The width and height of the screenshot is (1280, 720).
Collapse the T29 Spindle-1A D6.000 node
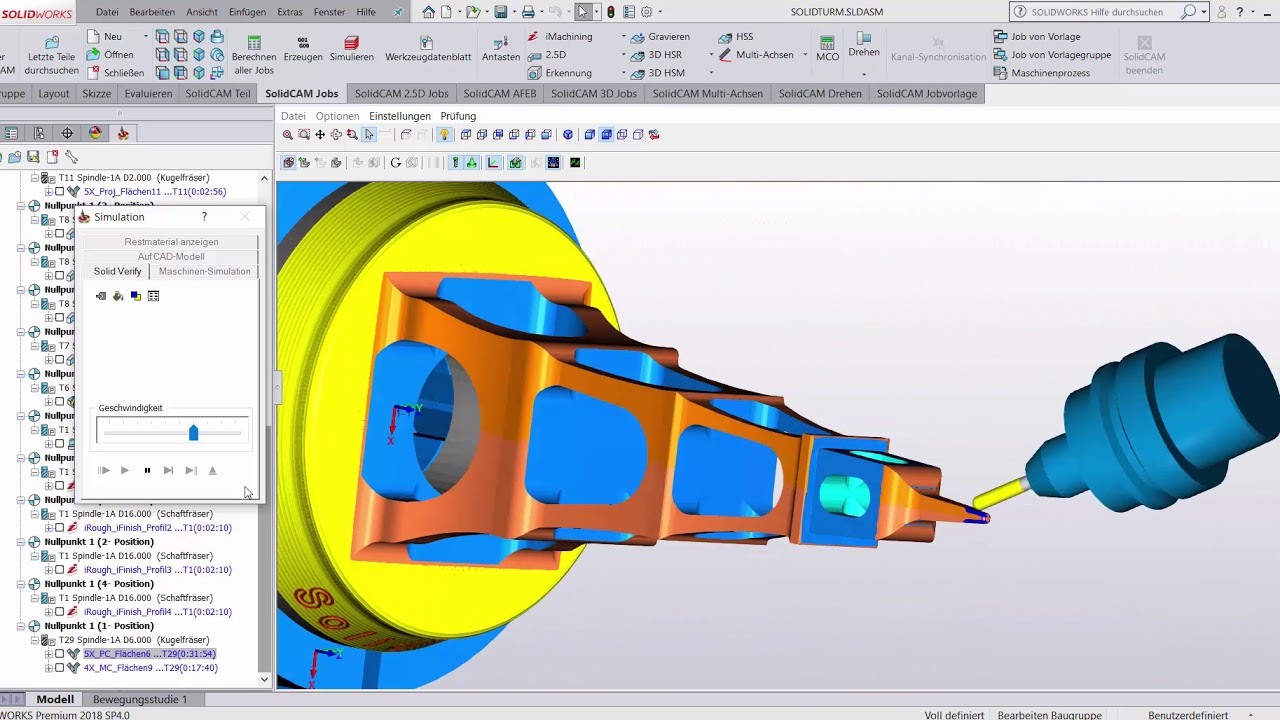point(34,640)
